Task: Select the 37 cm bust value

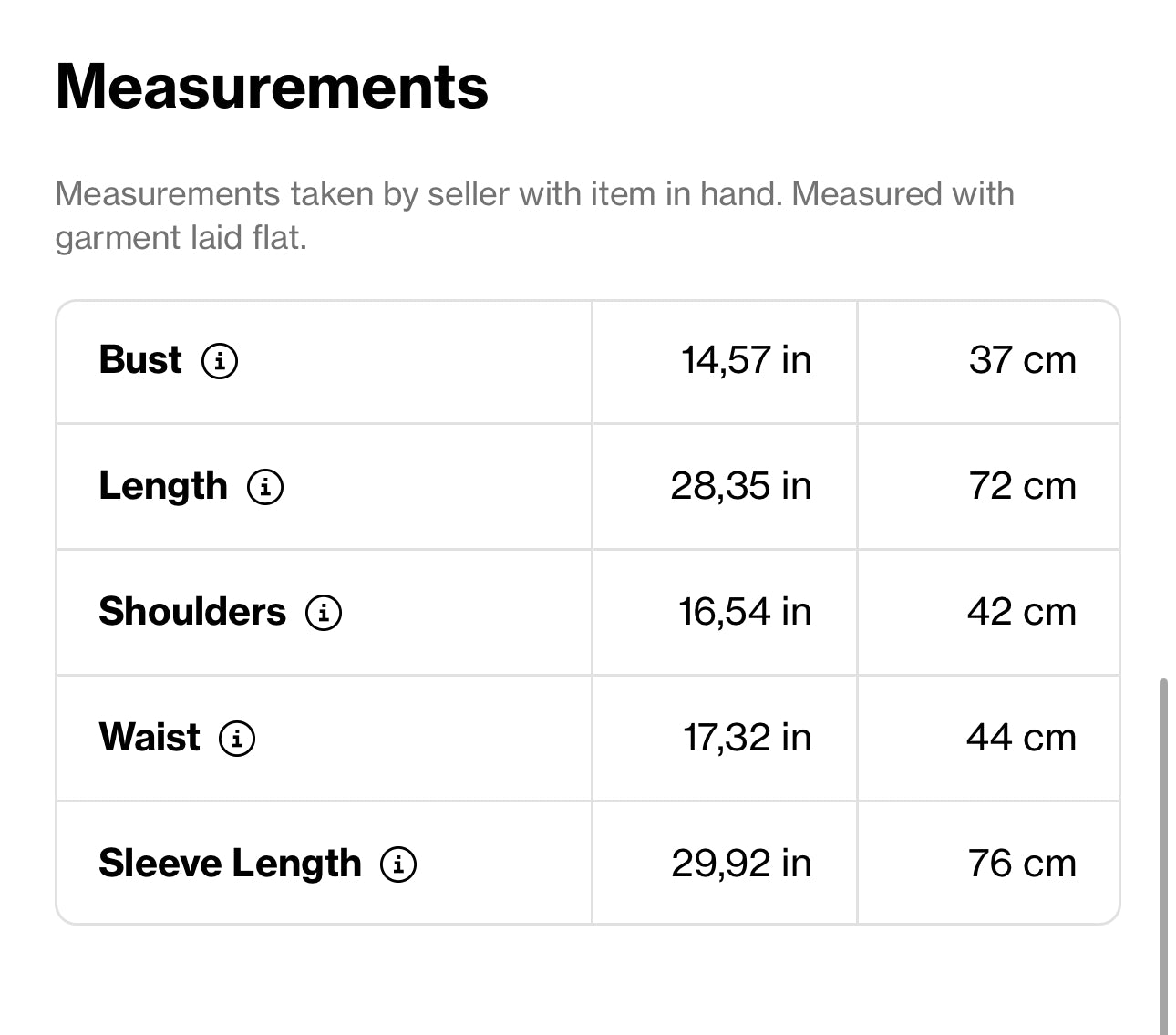Action: pos(1022,360)
